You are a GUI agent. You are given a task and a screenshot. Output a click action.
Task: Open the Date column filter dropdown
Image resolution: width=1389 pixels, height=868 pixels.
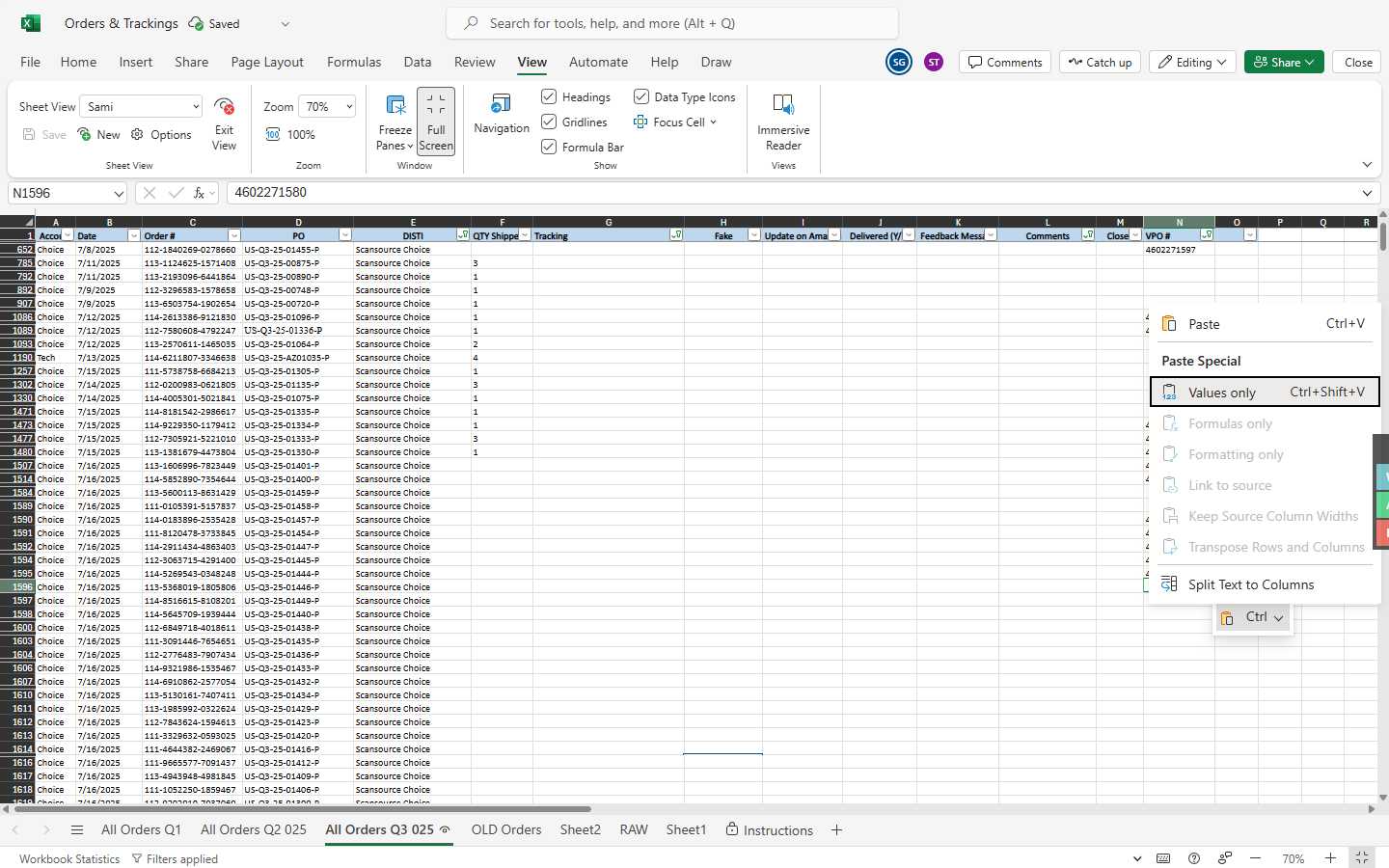click(x=133, y=235)
